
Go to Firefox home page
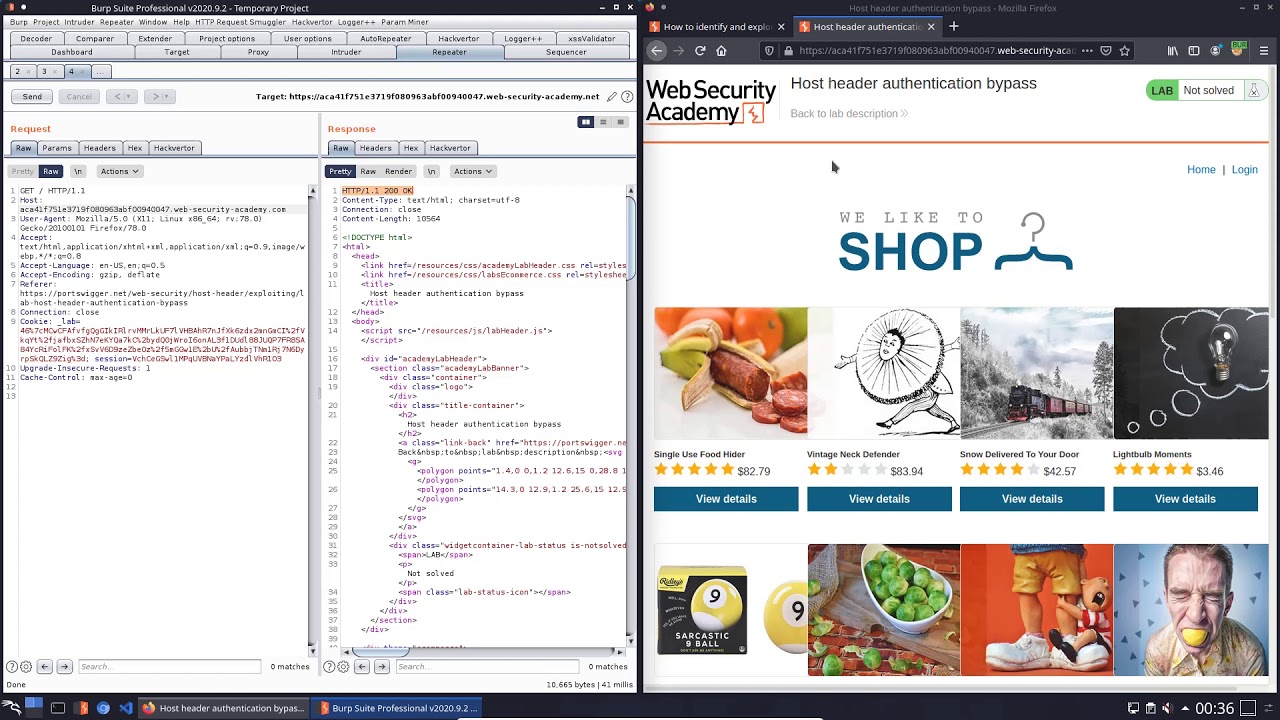coord(721,51)
